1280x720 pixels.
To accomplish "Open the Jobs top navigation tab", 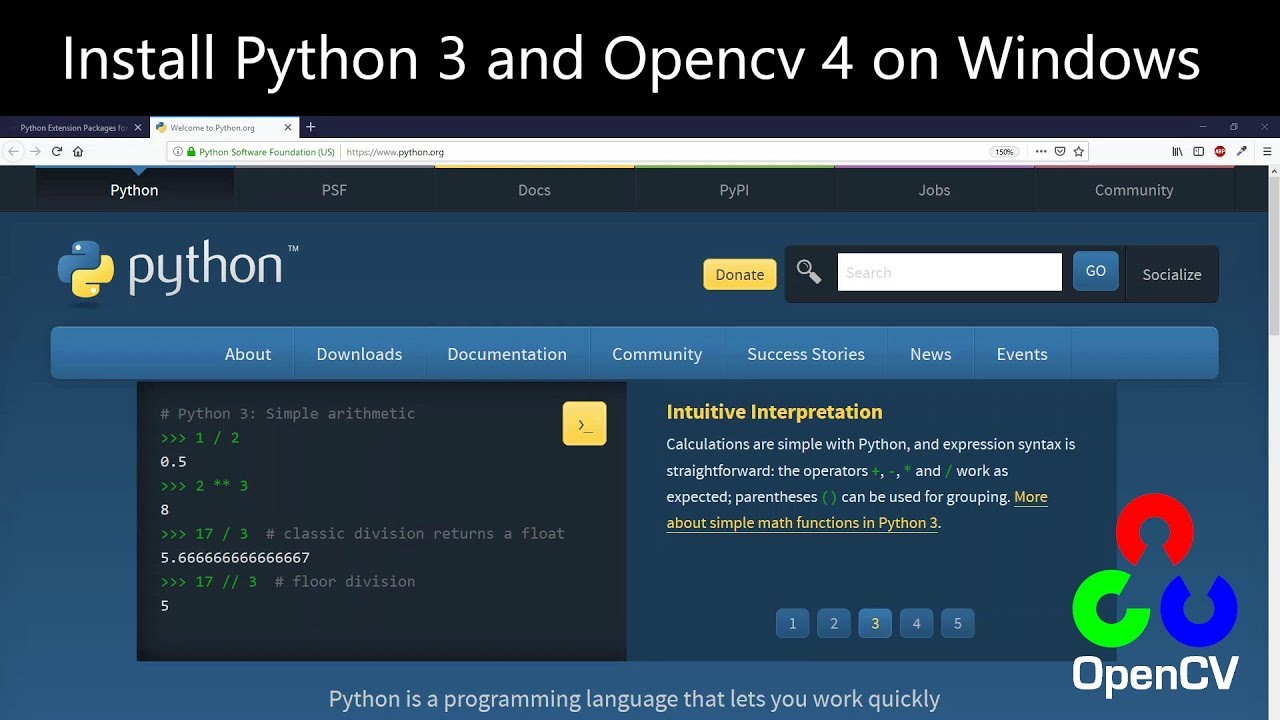I will pyautogui.click(x=934, y=190).
